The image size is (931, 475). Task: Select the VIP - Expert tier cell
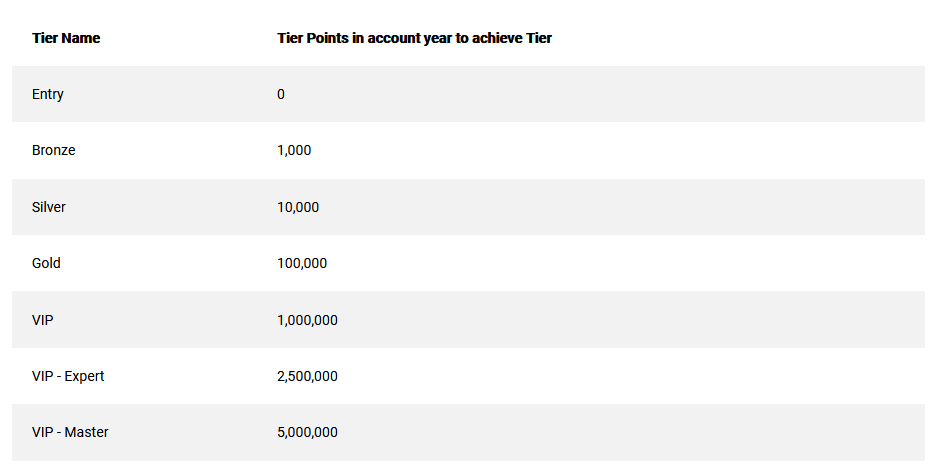68,376
